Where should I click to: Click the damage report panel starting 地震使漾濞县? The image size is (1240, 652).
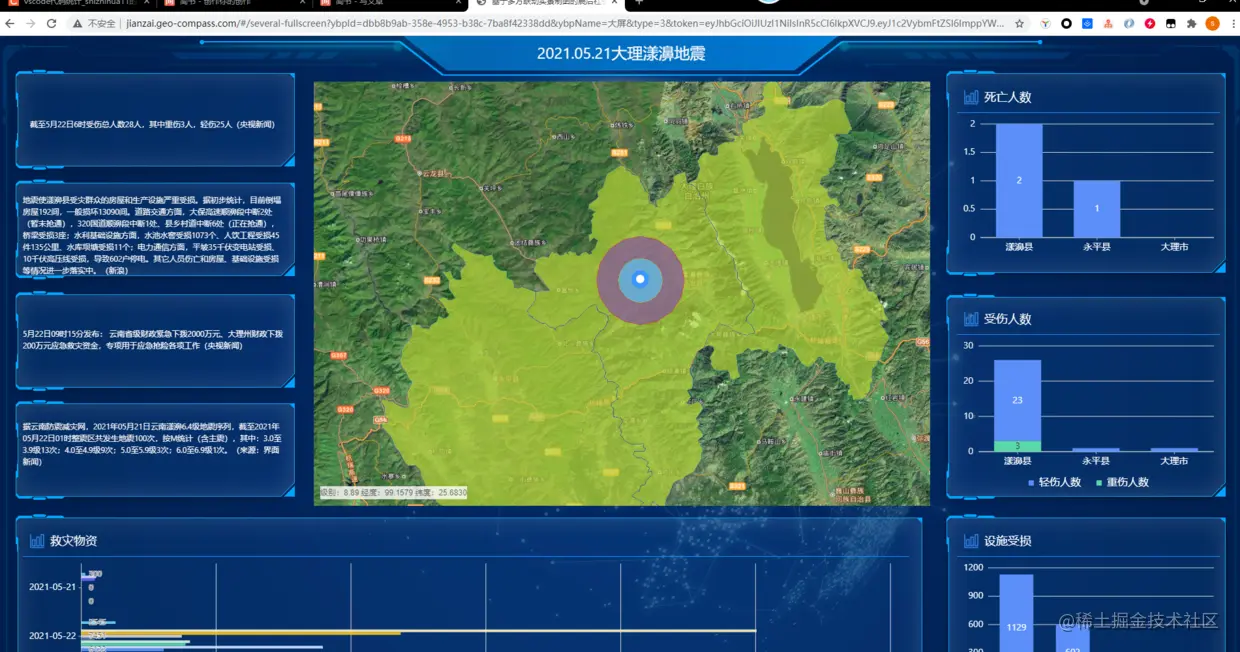tap(155, 230)
